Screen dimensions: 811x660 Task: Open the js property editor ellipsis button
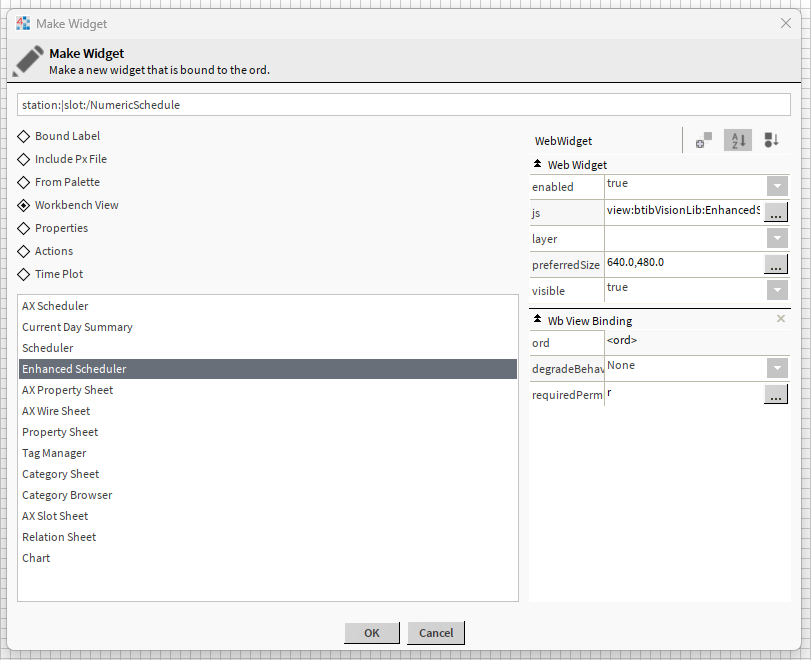[776, 212]
